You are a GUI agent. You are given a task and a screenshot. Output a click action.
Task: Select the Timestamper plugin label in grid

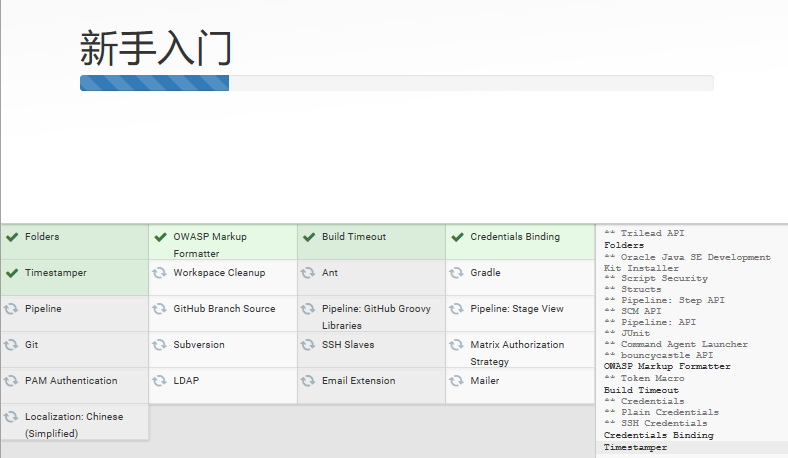click(x=56, y=273)
